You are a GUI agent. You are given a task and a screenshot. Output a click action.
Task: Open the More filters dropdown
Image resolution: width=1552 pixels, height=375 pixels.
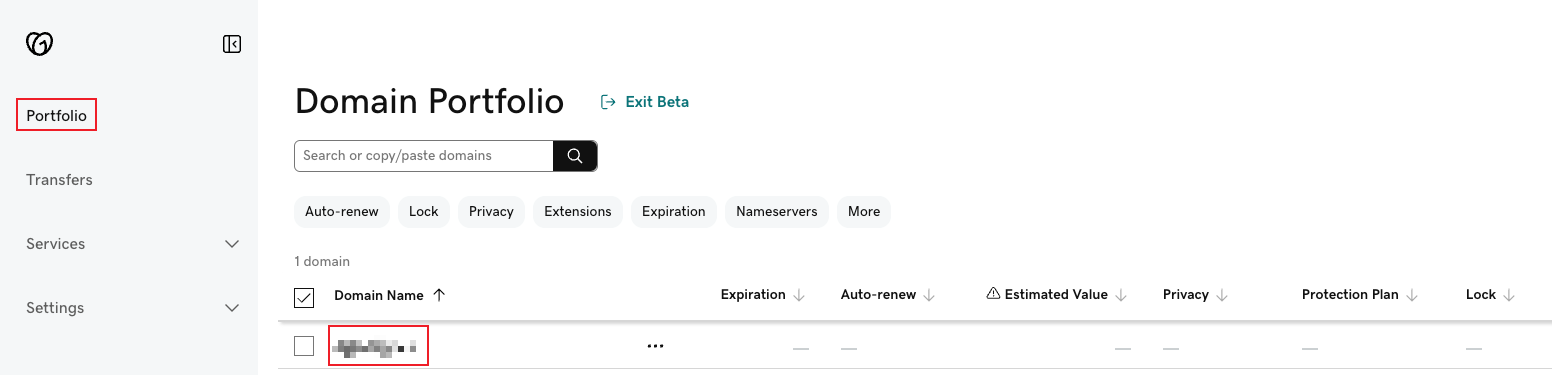point(864,212)
